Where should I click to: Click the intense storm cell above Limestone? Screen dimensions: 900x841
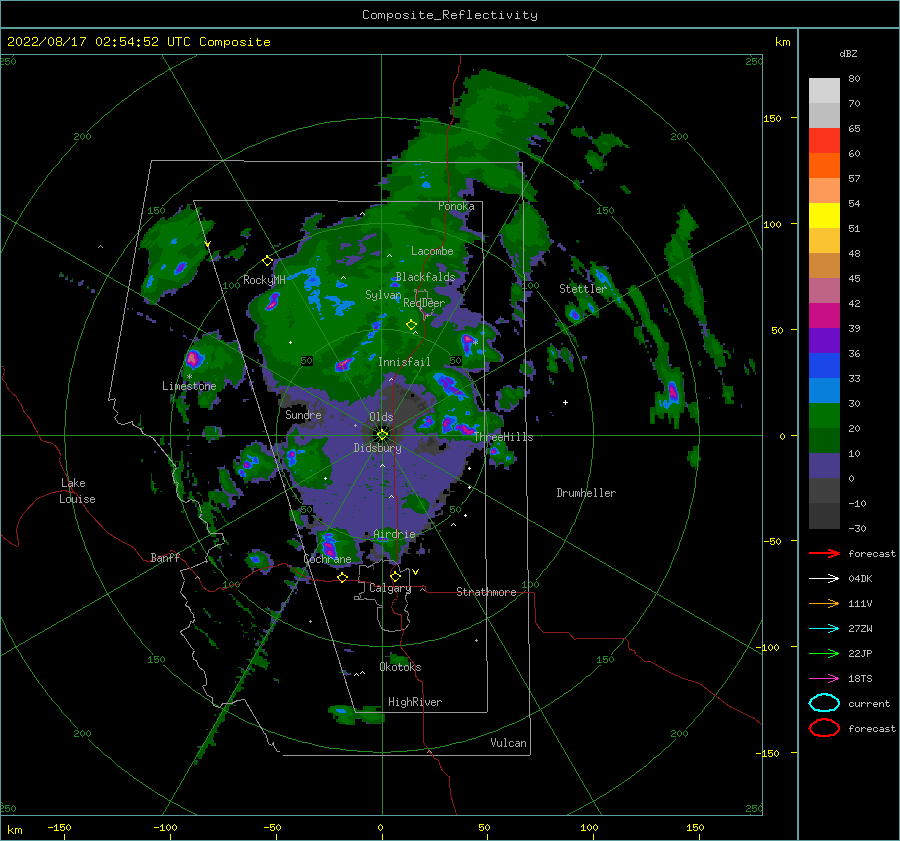pos(194,359)
